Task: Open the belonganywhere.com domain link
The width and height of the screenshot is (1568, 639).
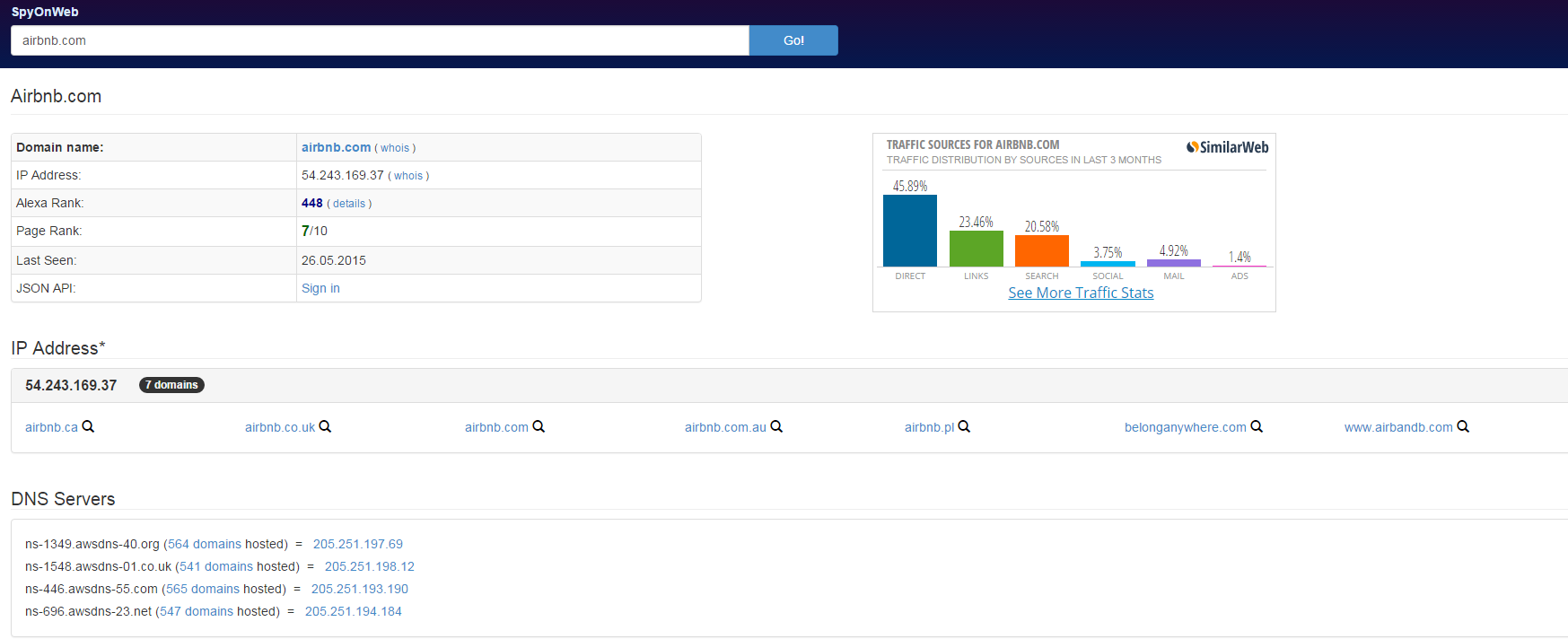Action: (1186, 427)
